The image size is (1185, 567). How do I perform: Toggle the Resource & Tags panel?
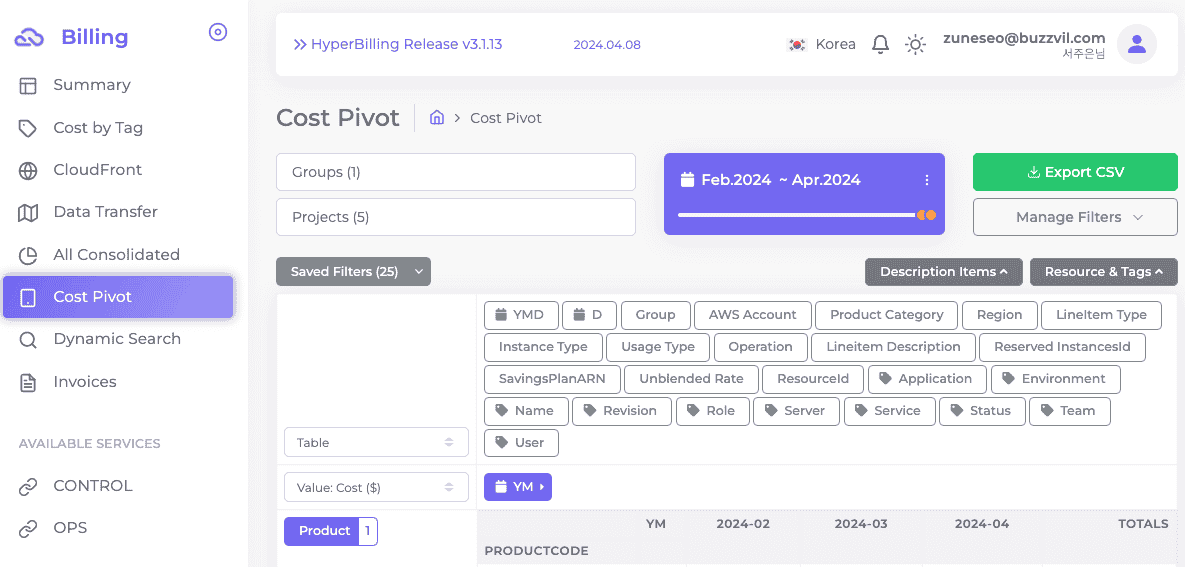coord(1103,272)
